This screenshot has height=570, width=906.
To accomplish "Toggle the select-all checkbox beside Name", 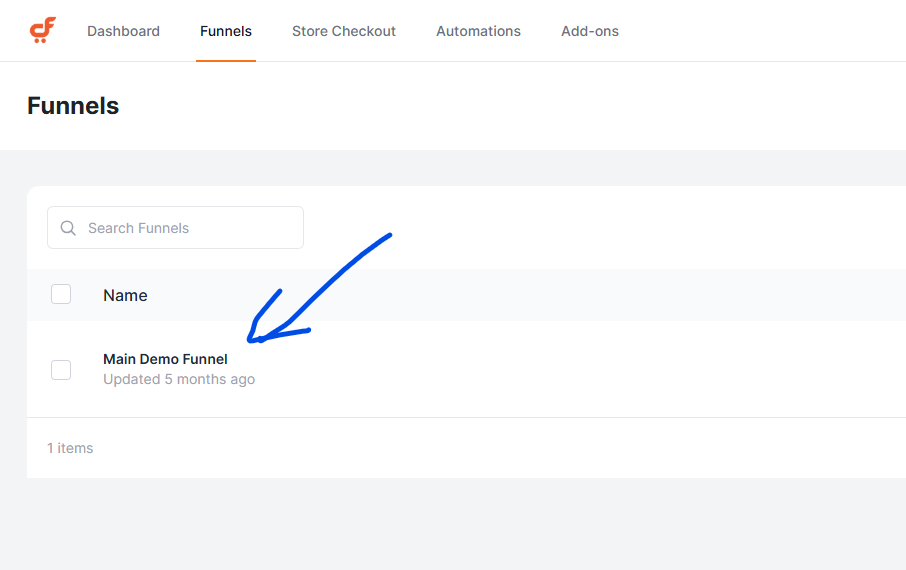I will coord(61,294).
